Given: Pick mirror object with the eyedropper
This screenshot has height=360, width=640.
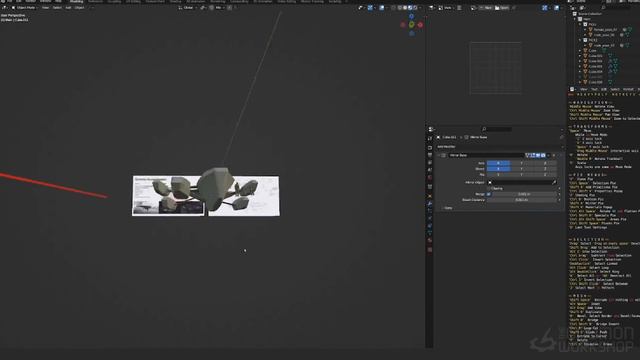Looking at the screenshot, I should 554,182.
